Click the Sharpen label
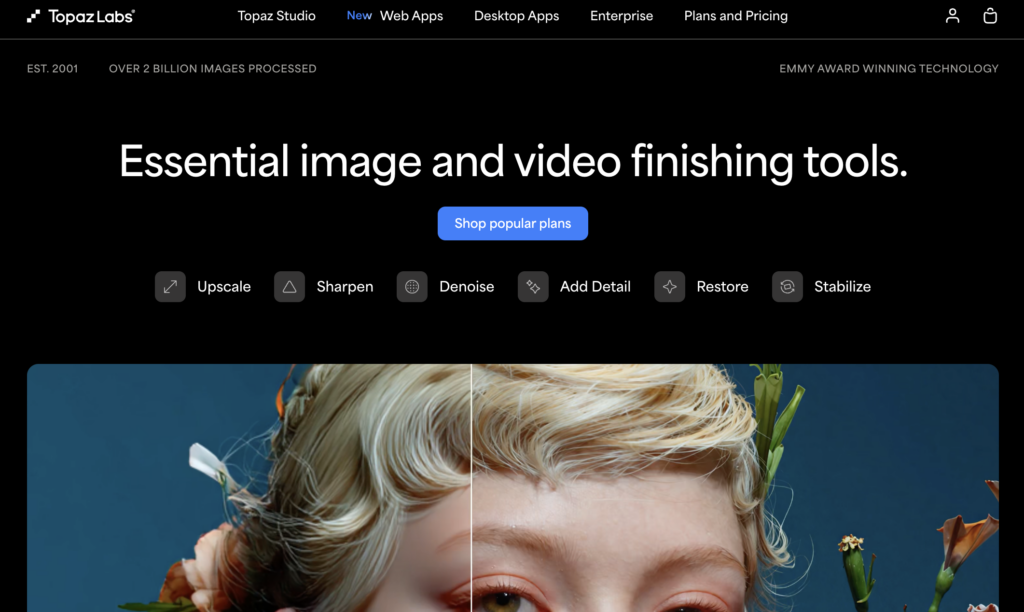Image resolution: width=1024 pixels, height=612 pixels. click(x=345, y=287)
